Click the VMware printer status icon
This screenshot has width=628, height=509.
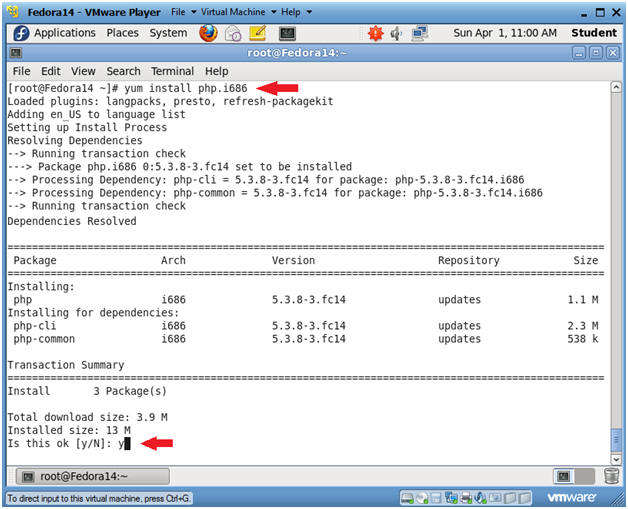click(x=466, y=498)
